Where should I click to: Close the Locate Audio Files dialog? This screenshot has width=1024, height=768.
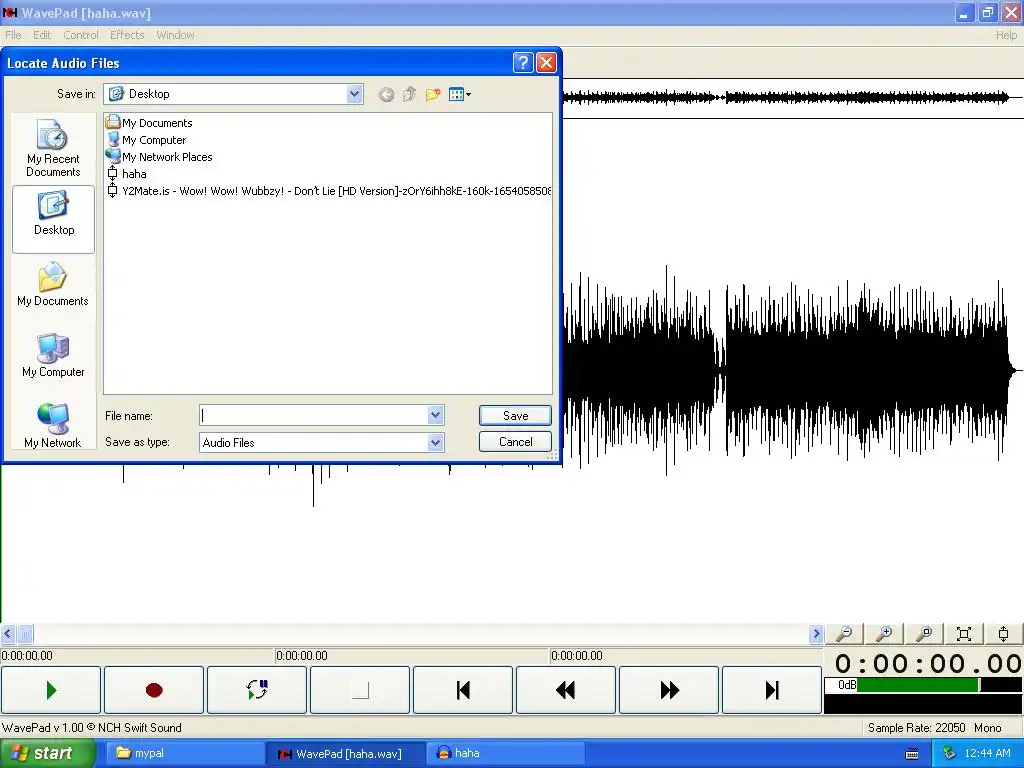point(546,63)
